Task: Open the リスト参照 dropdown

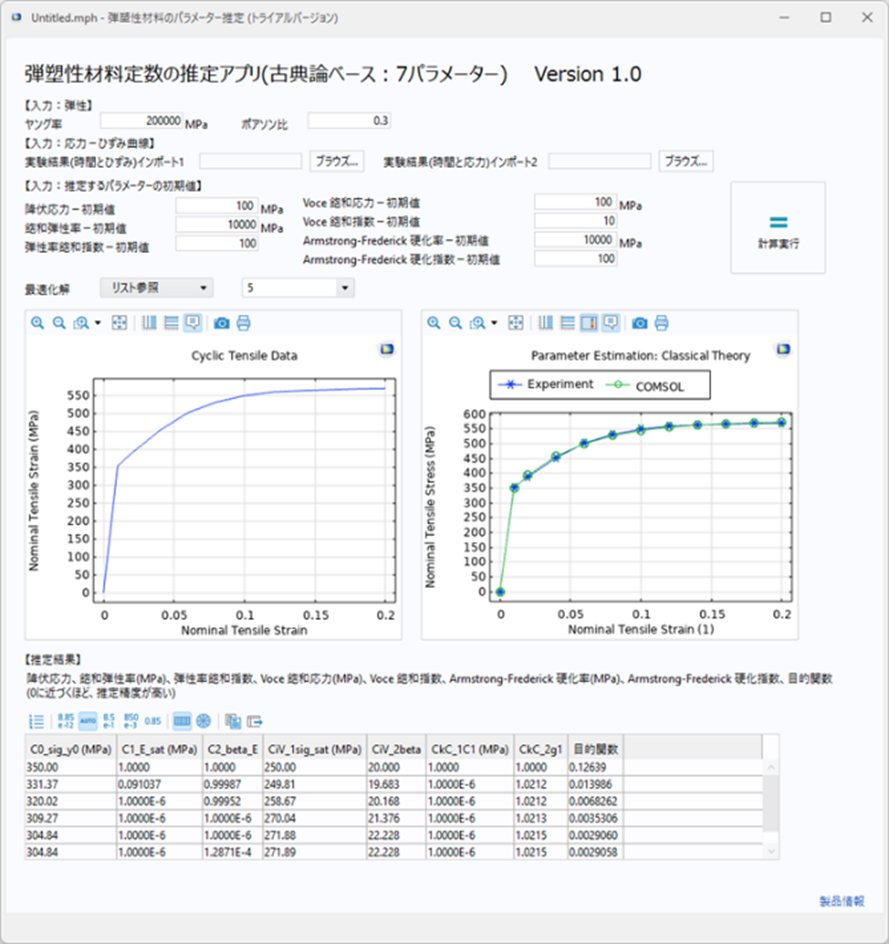Action: pos(158,288)
